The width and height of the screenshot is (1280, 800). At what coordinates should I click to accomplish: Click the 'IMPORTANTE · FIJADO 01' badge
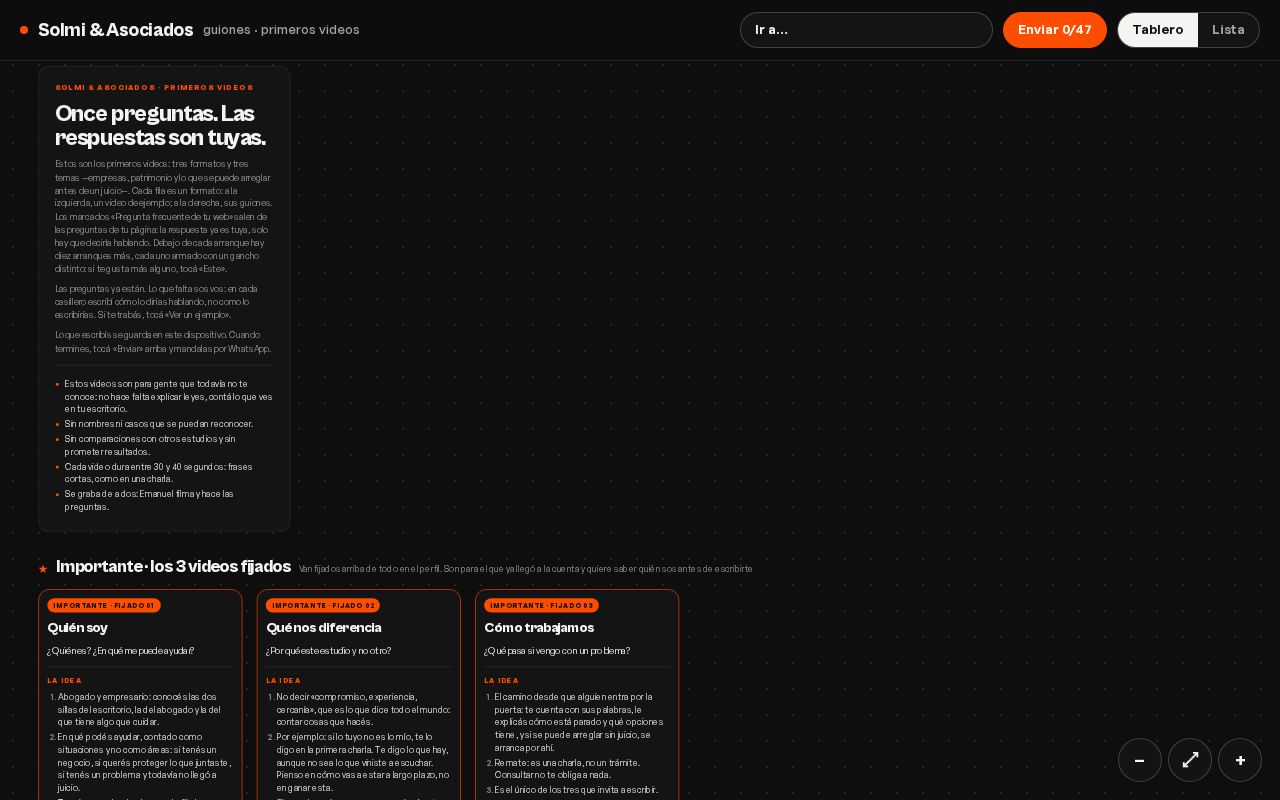pos(104,605)
